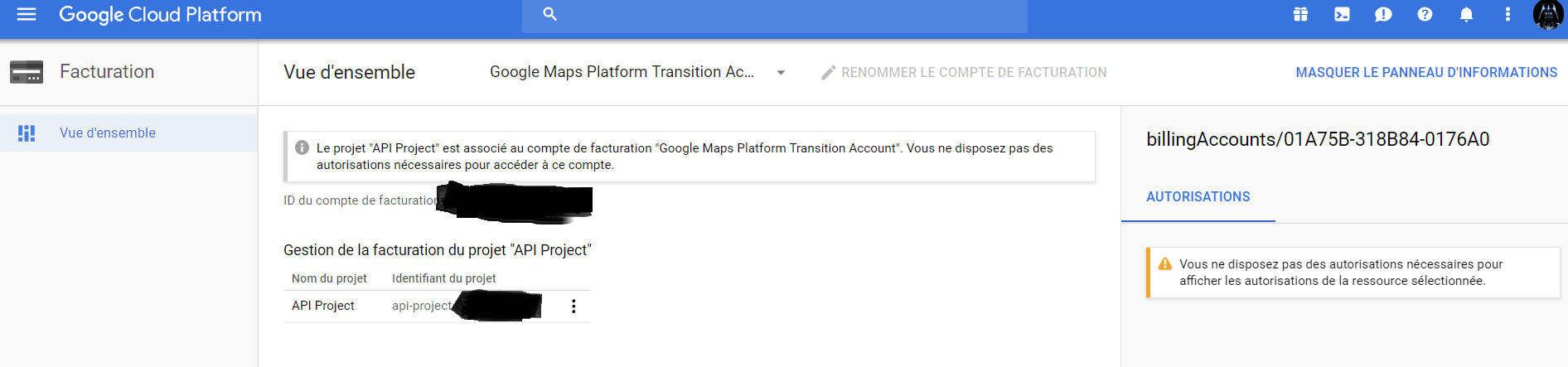
Task: Open the help question mark icon
Action: pyautogui.click(x=1425, y=14)
